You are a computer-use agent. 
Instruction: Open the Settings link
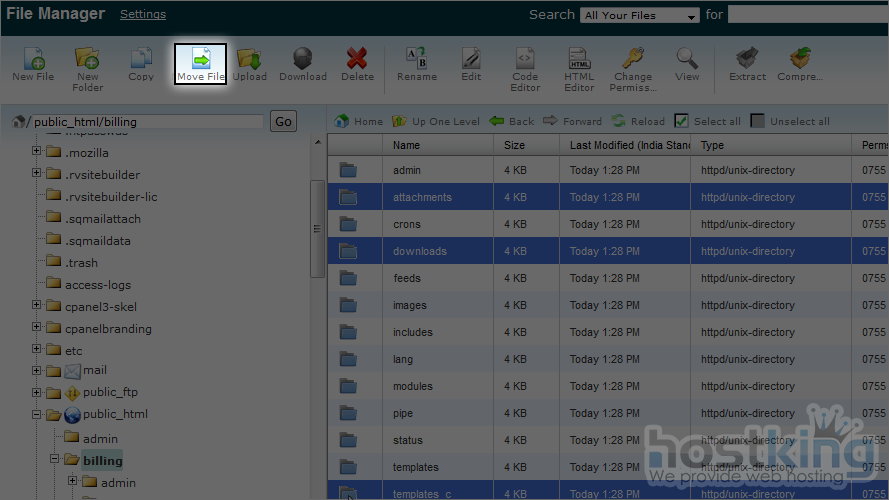point(143,14)
